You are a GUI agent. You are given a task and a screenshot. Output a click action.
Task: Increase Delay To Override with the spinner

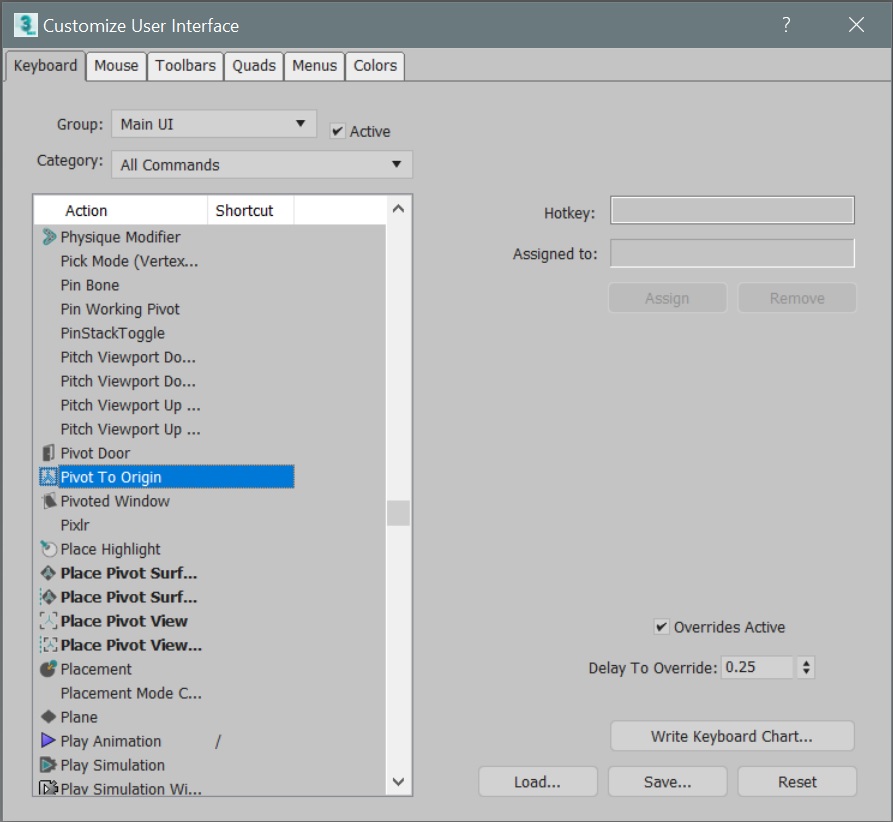(x=805, y=663)
